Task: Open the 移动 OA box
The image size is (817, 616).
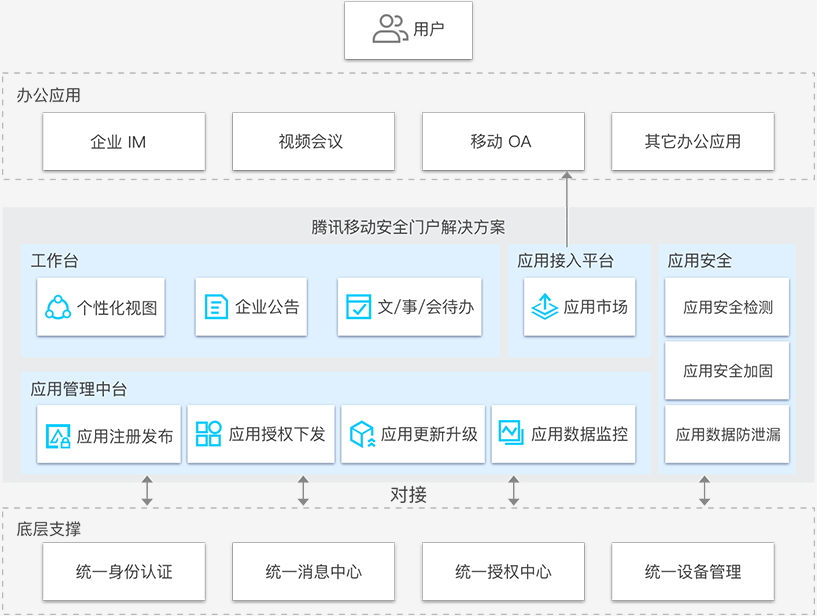Action: [x=503, y=142]
